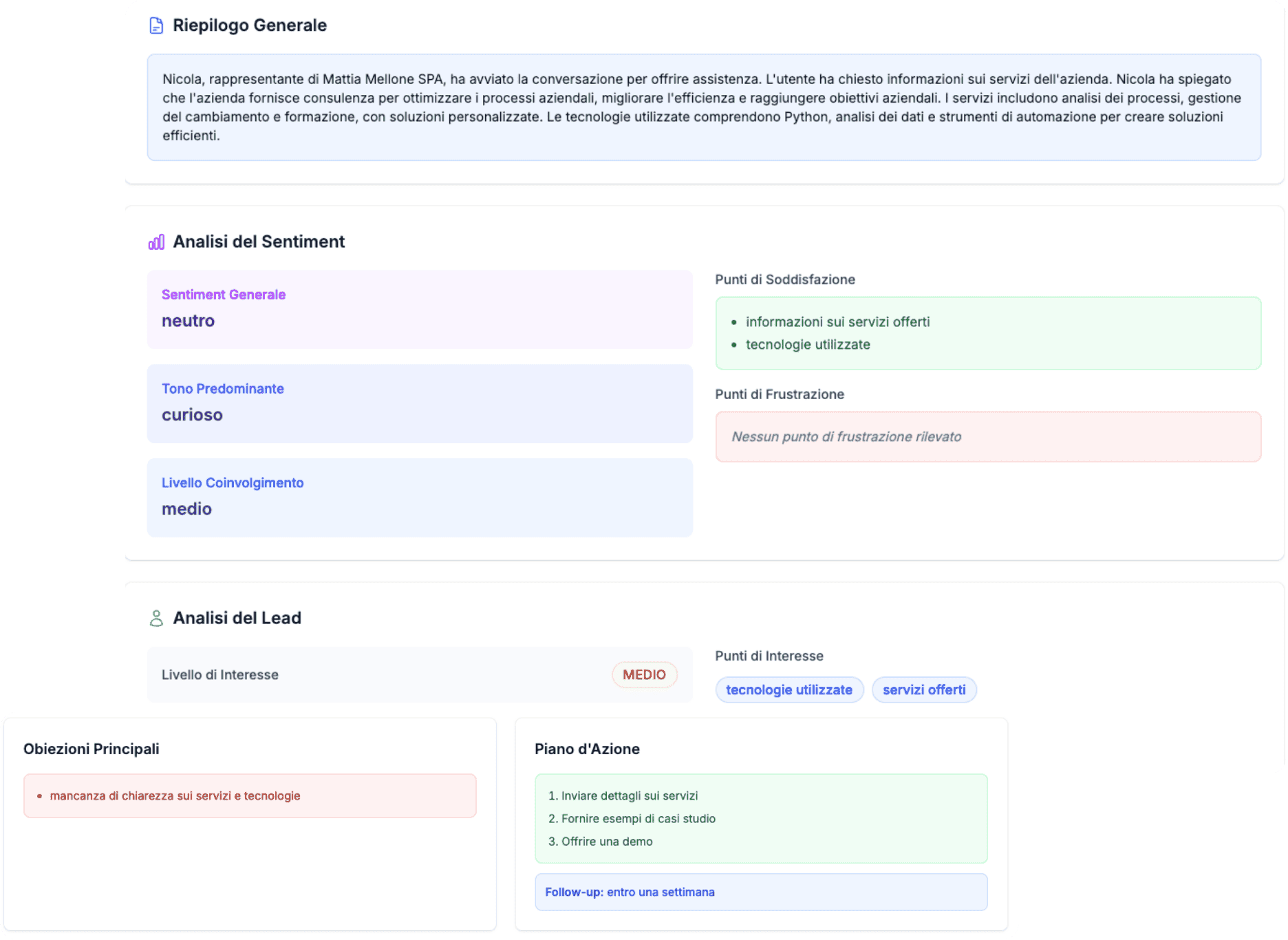Click the 'Follow-up: entro una settimana' box

pyautogui.click(x=760, y=892)
